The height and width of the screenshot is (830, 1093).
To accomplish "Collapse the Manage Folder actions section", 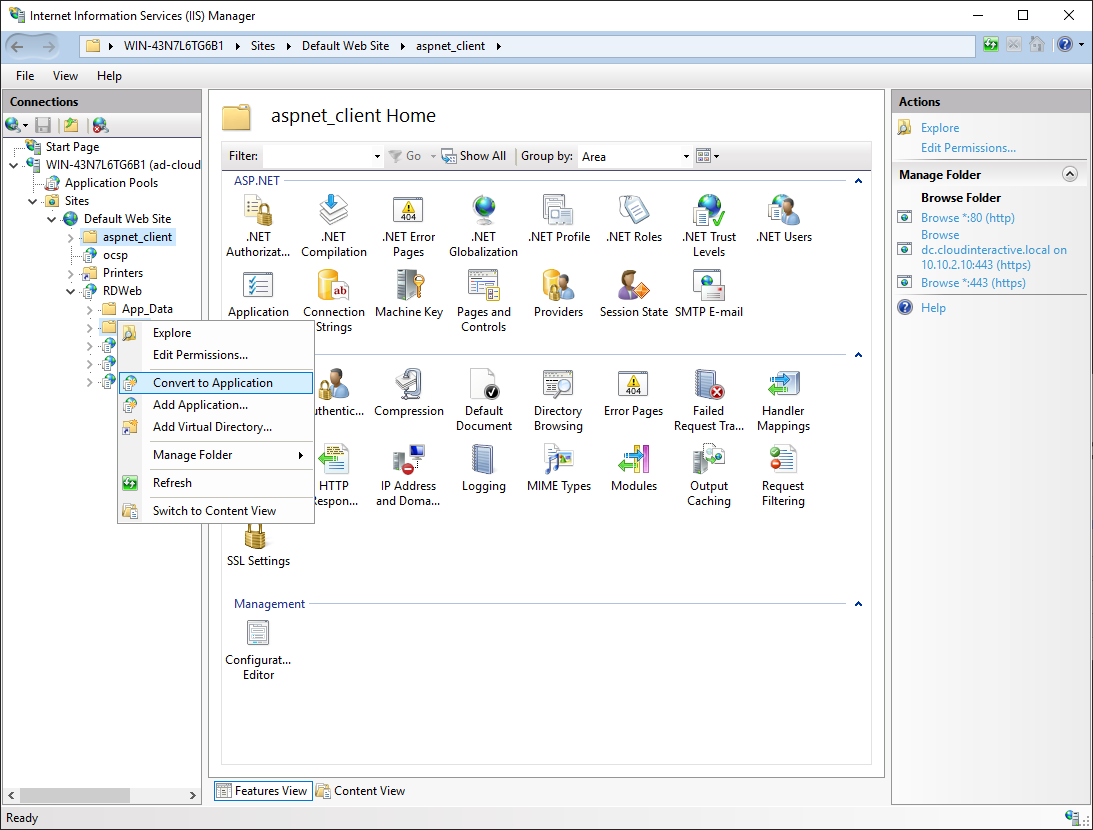I will coord(1070,174).
